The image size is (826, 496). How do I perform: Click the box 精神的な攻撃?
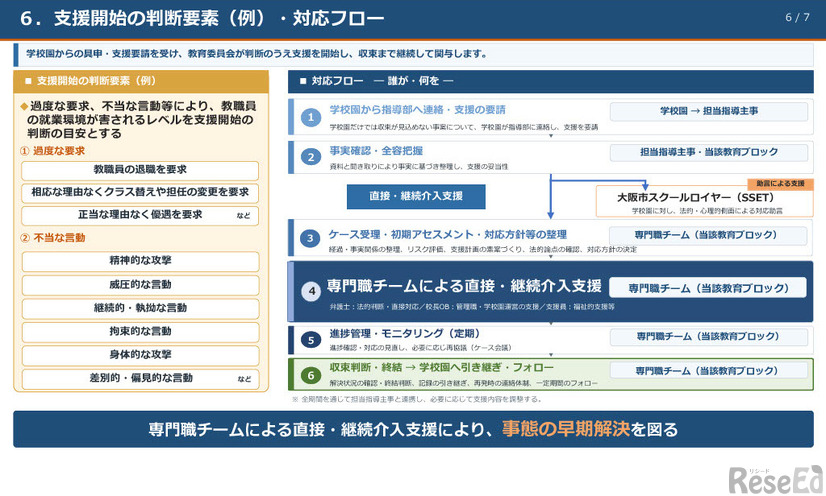coord(140,261)
